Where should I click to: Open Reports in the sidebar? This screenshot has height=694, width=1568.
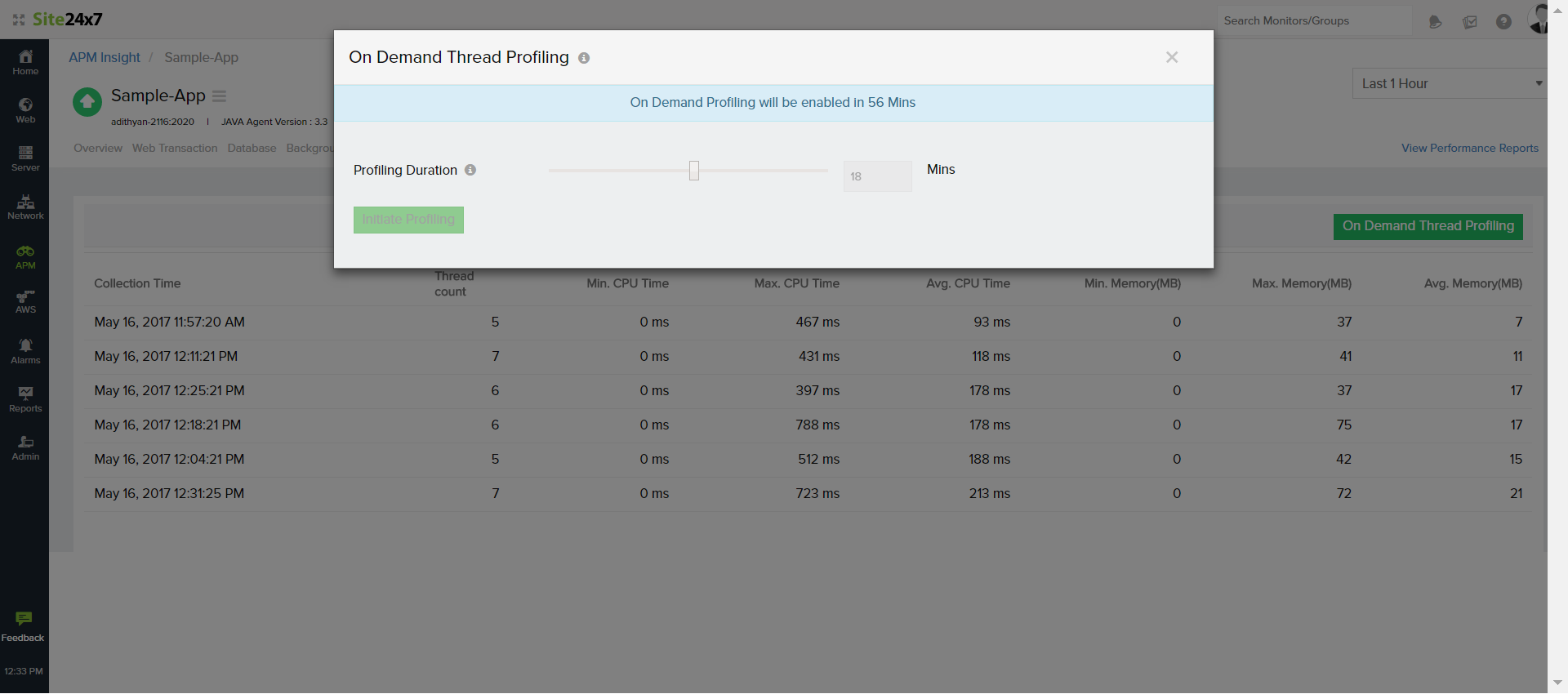25,399
